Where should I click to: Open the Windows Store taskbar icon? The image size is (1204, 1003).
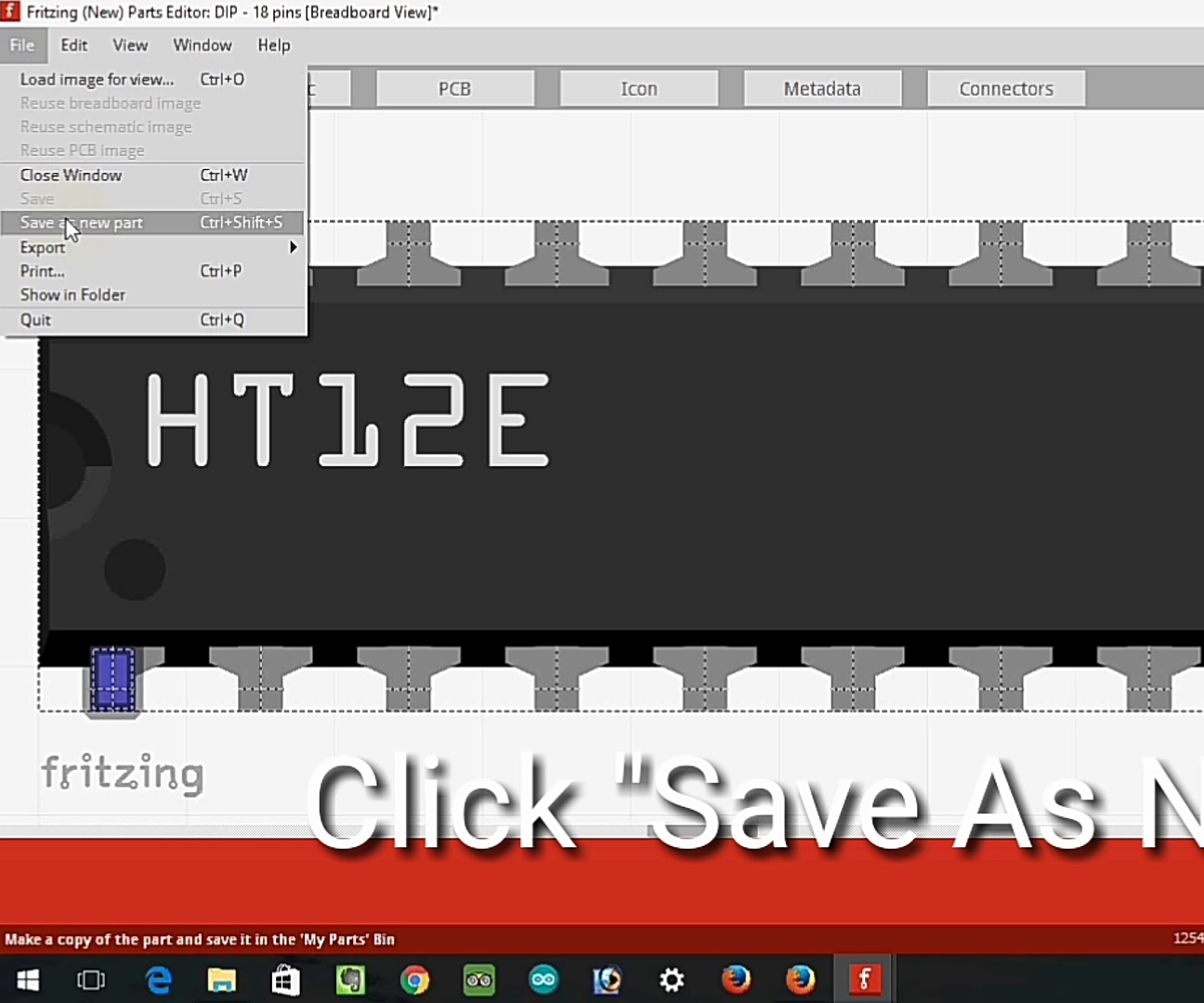point(285,980)
